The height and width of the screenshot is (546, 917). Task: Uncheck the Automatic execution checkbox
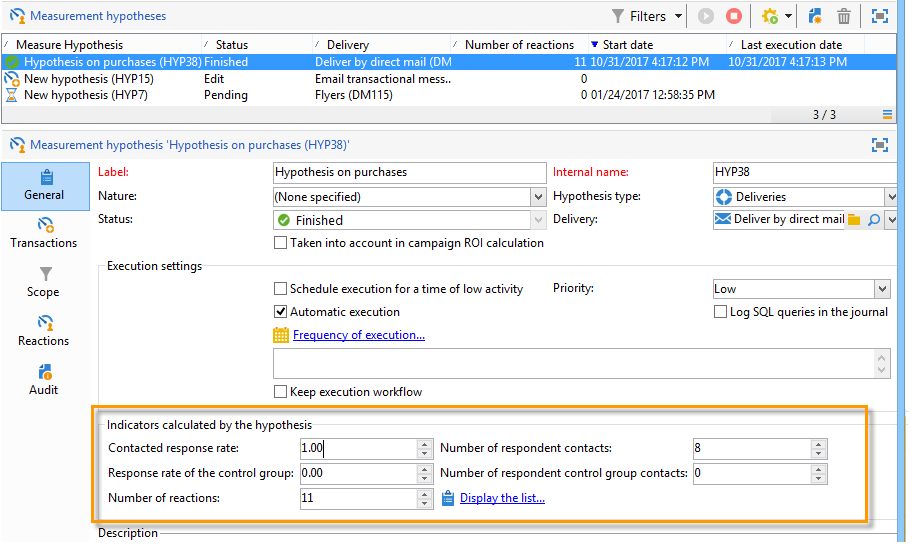[281, 312]
